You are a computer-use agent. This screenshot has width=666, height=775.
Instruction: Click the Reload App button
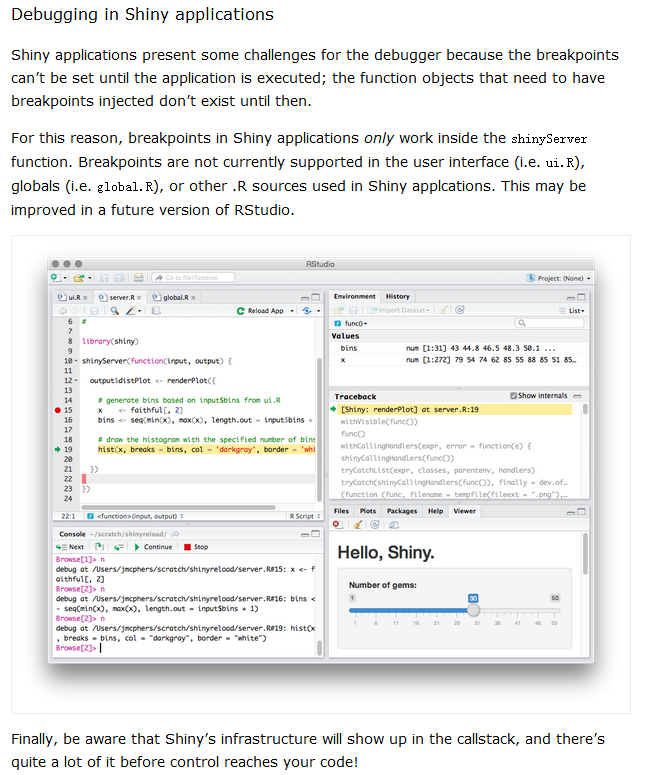[x=260, y=311]
